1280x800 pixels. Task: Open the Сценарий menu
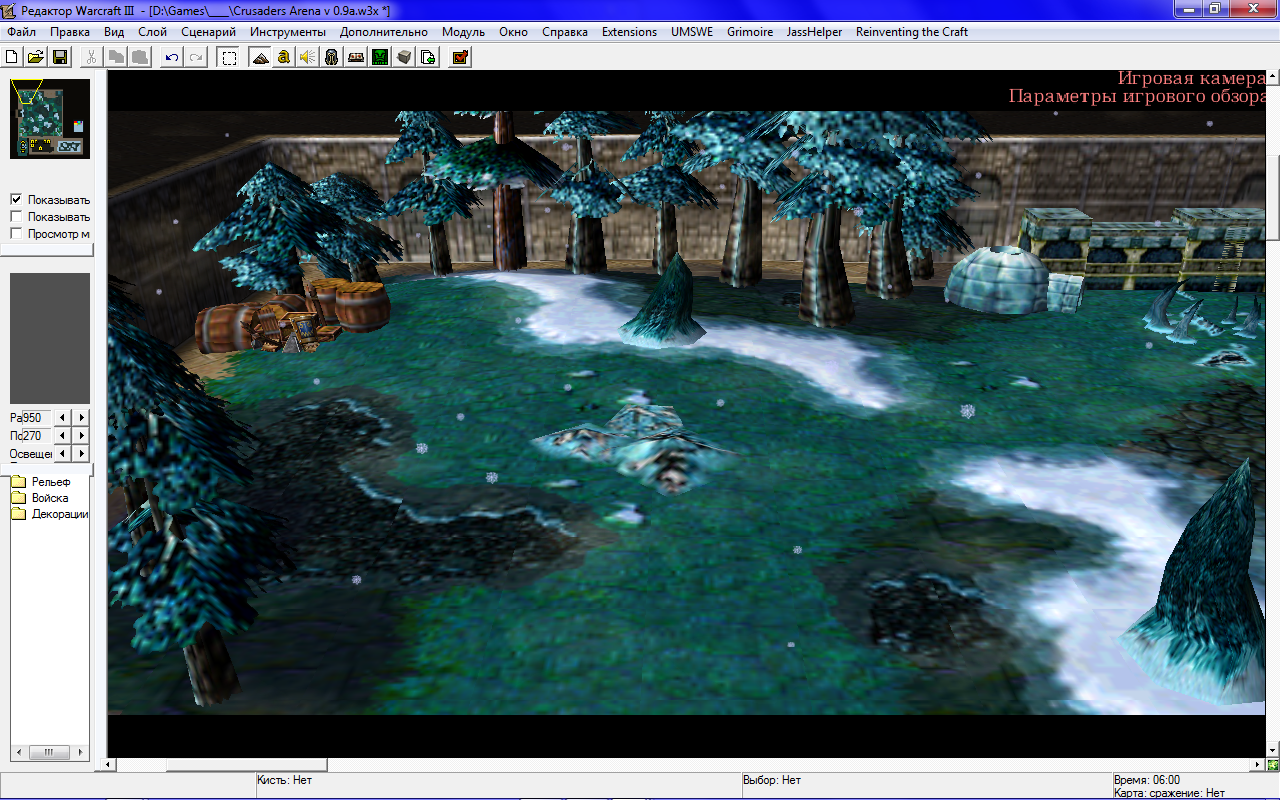(x=209, y=32)
